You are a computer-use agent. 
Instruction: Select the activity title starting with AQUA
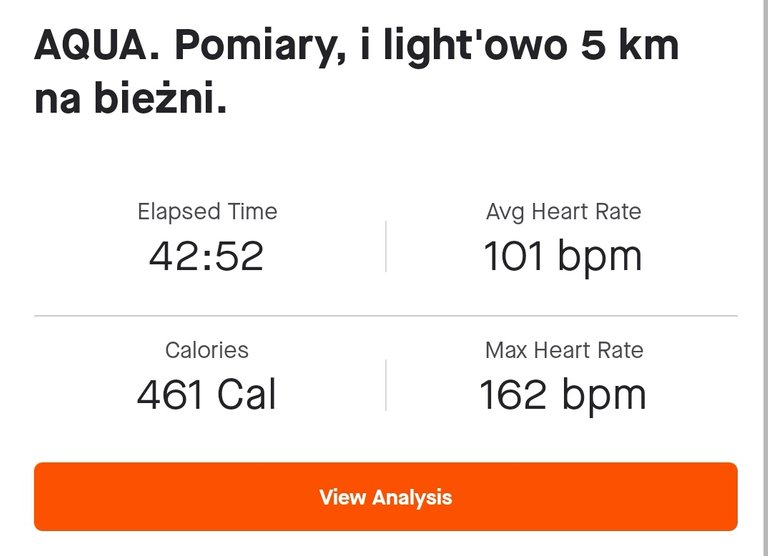pos(356,72)
